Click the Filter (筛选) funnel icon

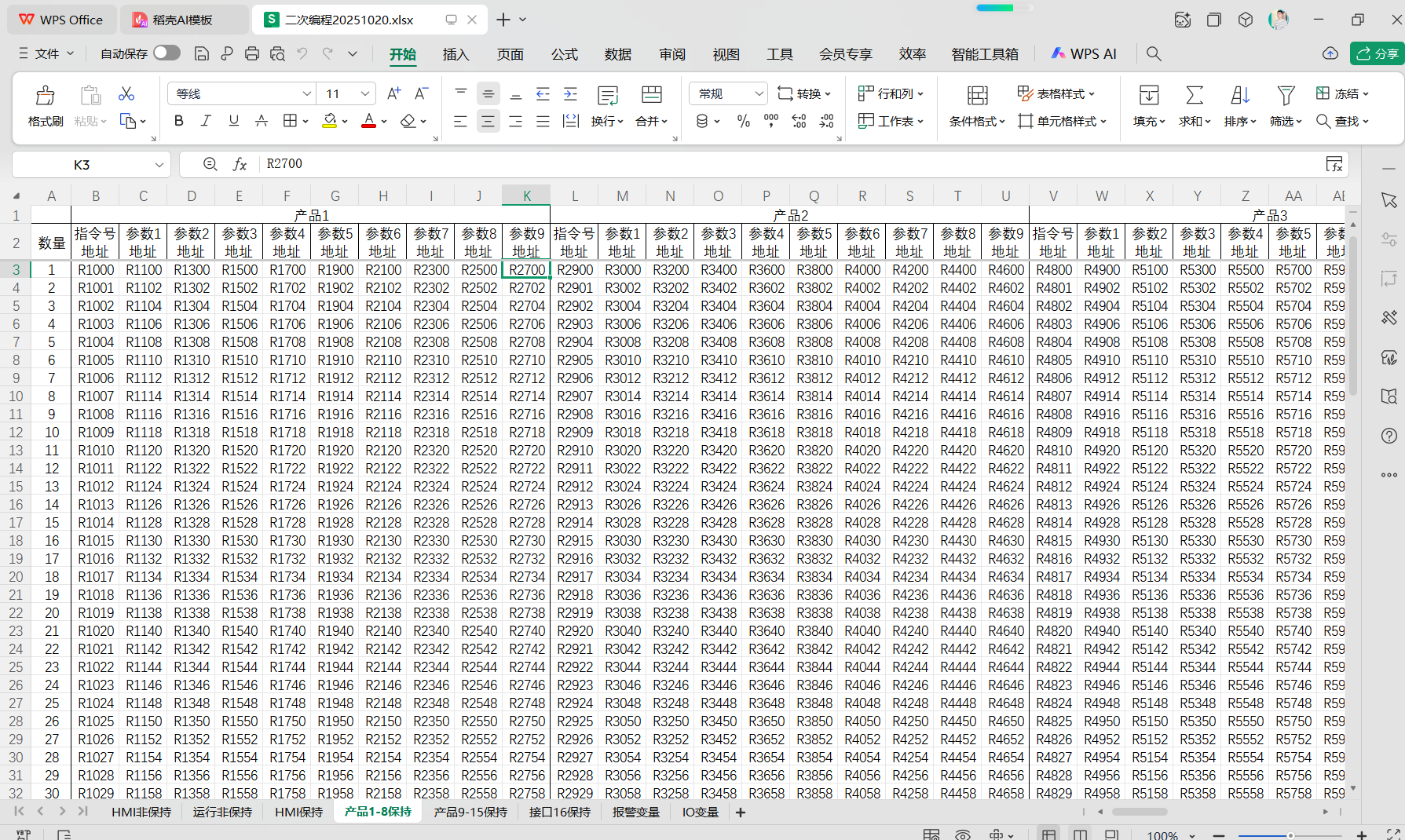point(1285,96)
